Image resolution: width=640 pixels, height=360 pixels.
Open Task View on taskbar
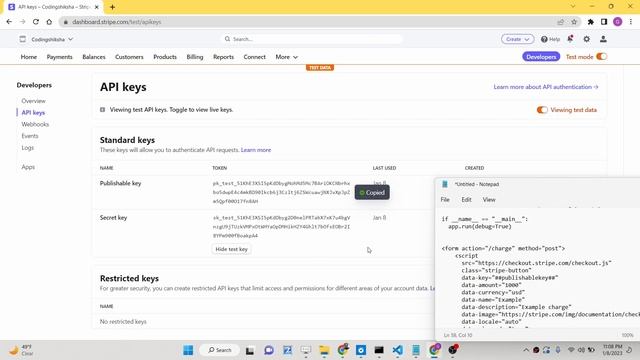(250, 350)
